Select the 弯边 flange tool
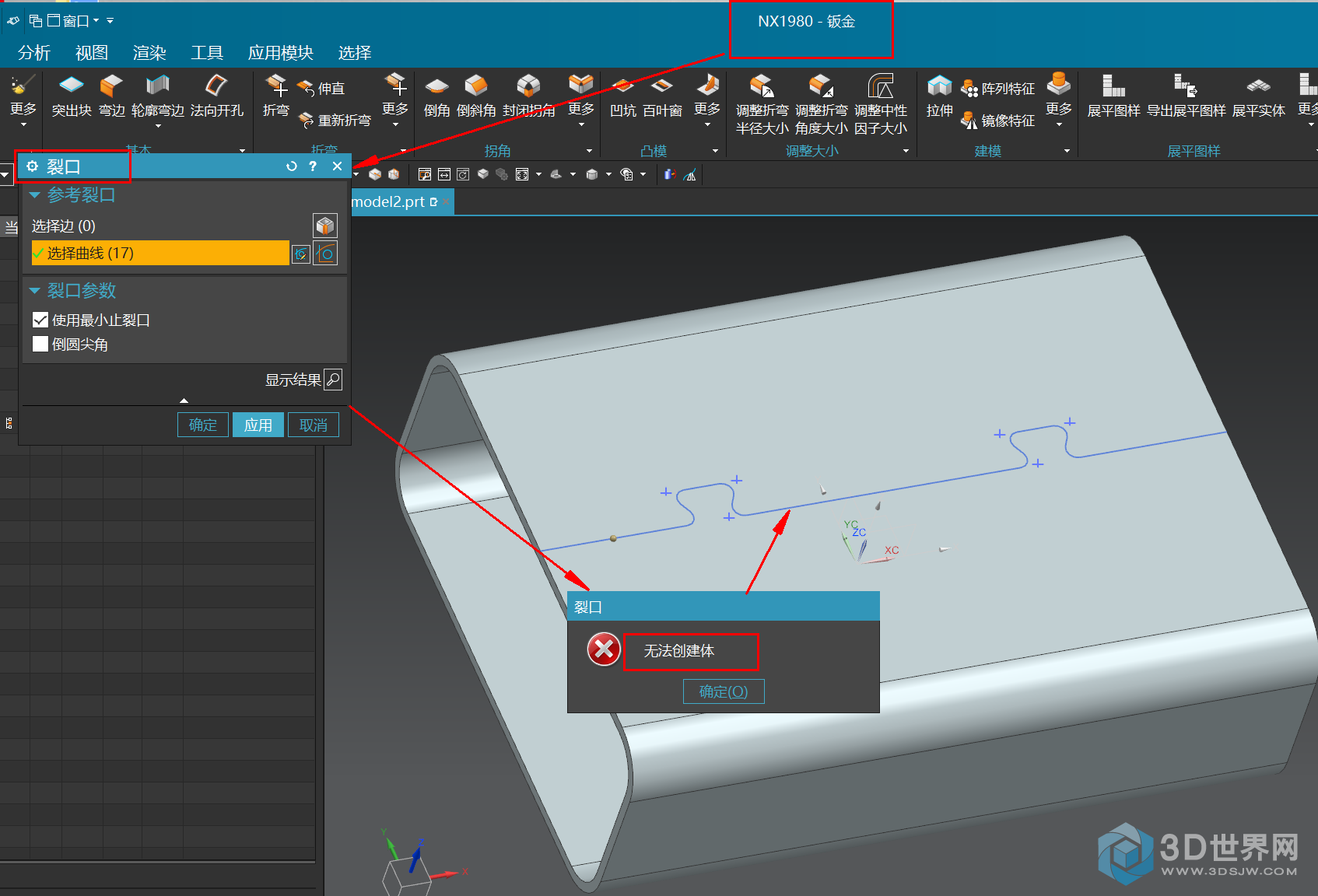Screen dimensions: 1318x896 click(x=111, y=96)
